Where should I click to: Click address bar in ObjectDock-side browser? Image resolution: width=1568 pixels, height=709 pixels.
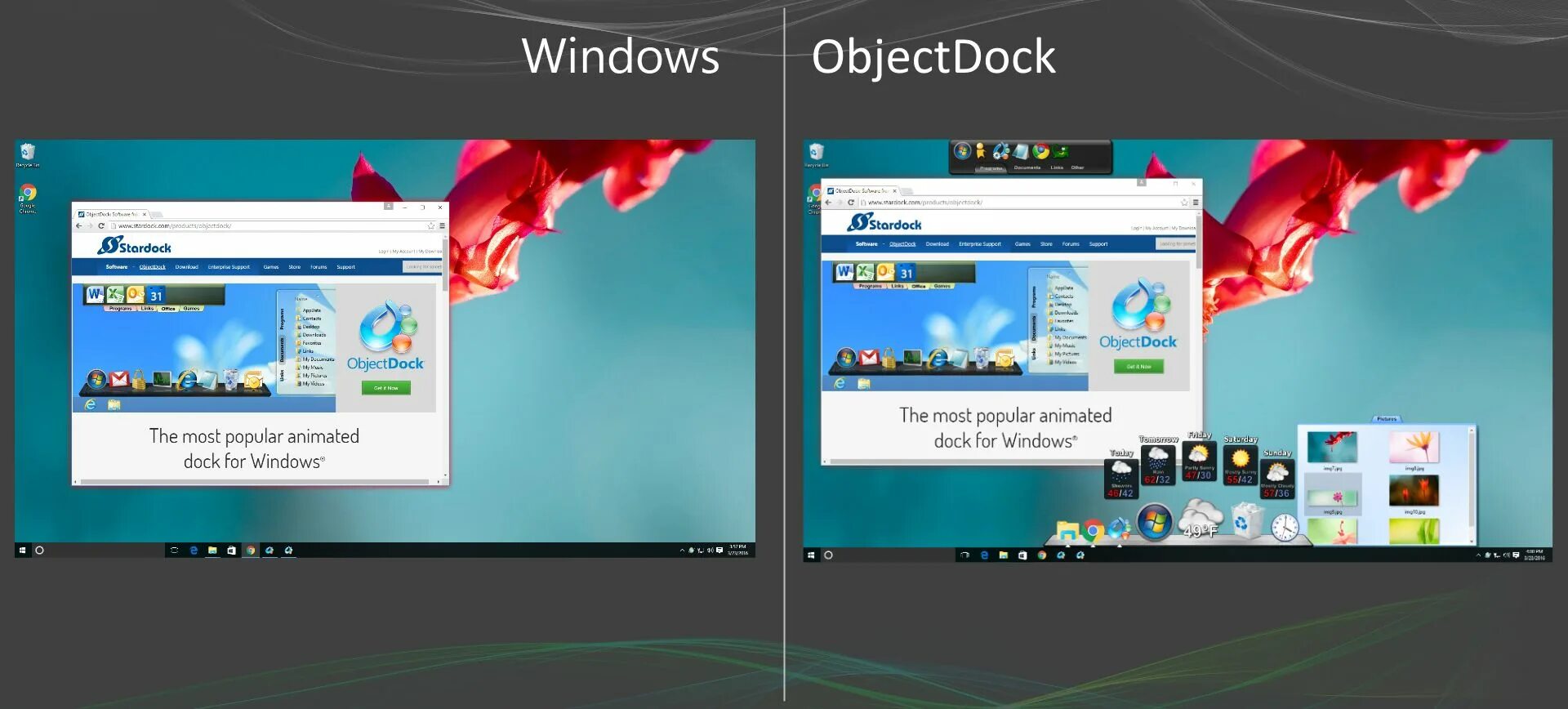pos(1024,203)
